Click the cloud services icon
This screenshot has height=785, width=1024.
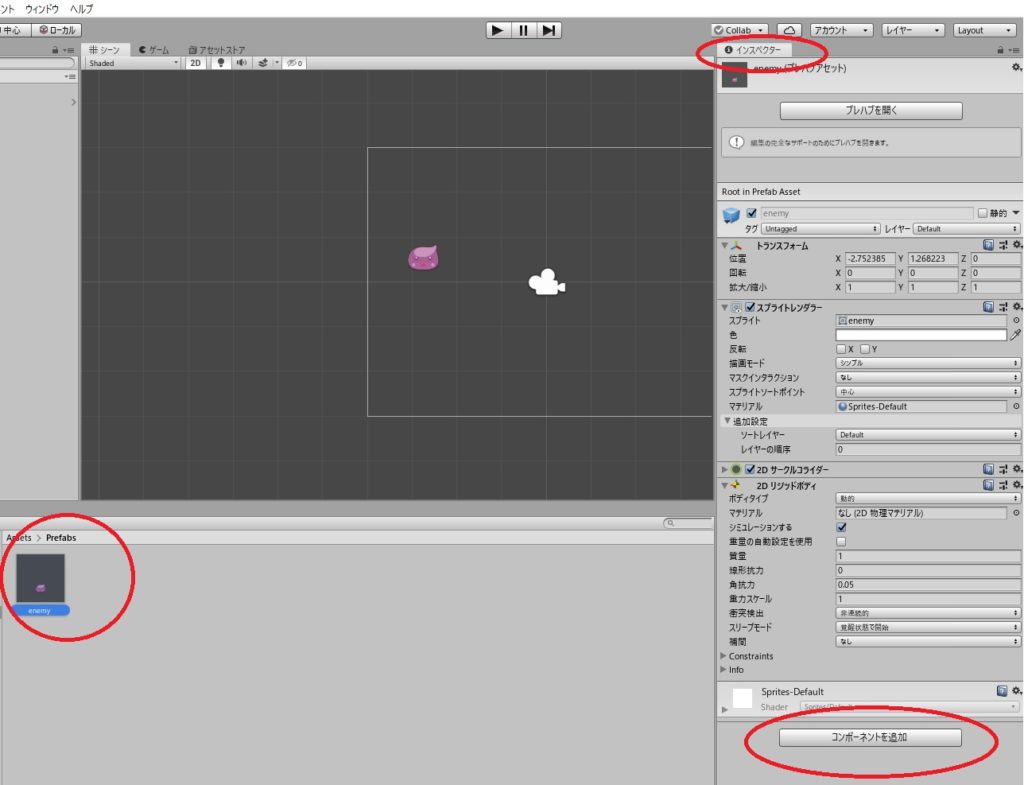click(790, 30)
